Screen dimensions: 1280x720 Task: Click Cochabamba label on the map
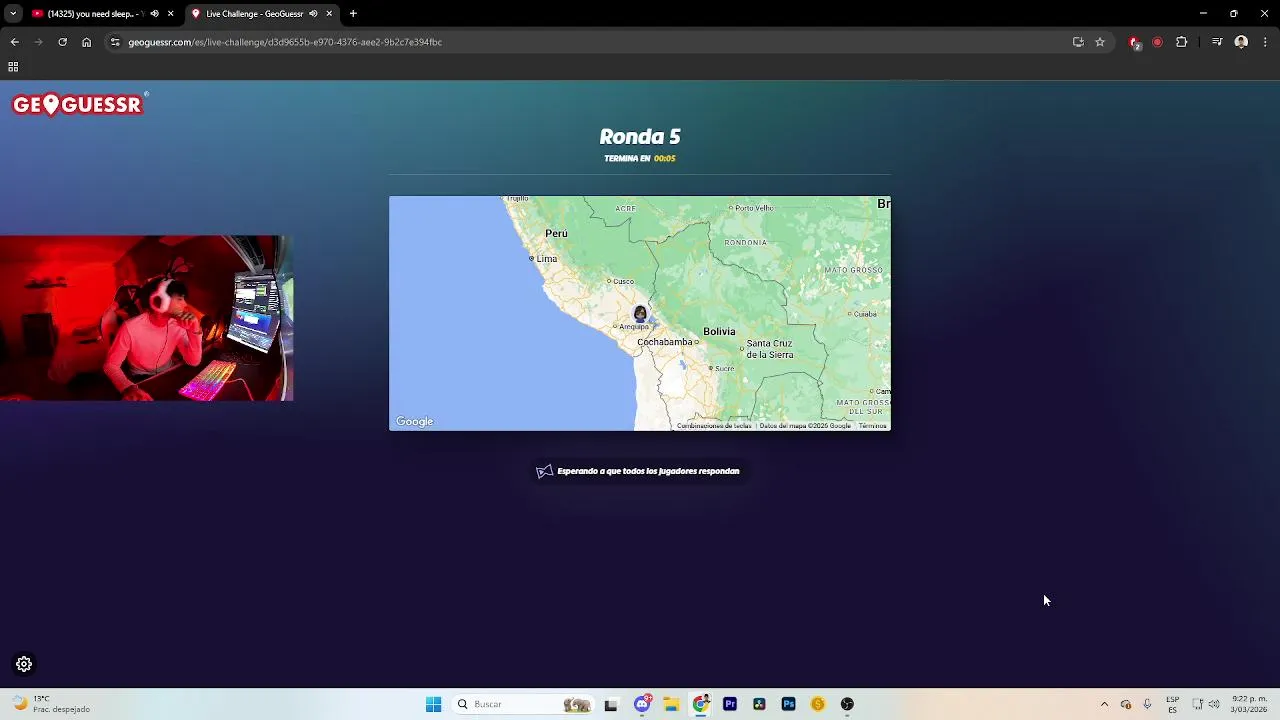665,342
